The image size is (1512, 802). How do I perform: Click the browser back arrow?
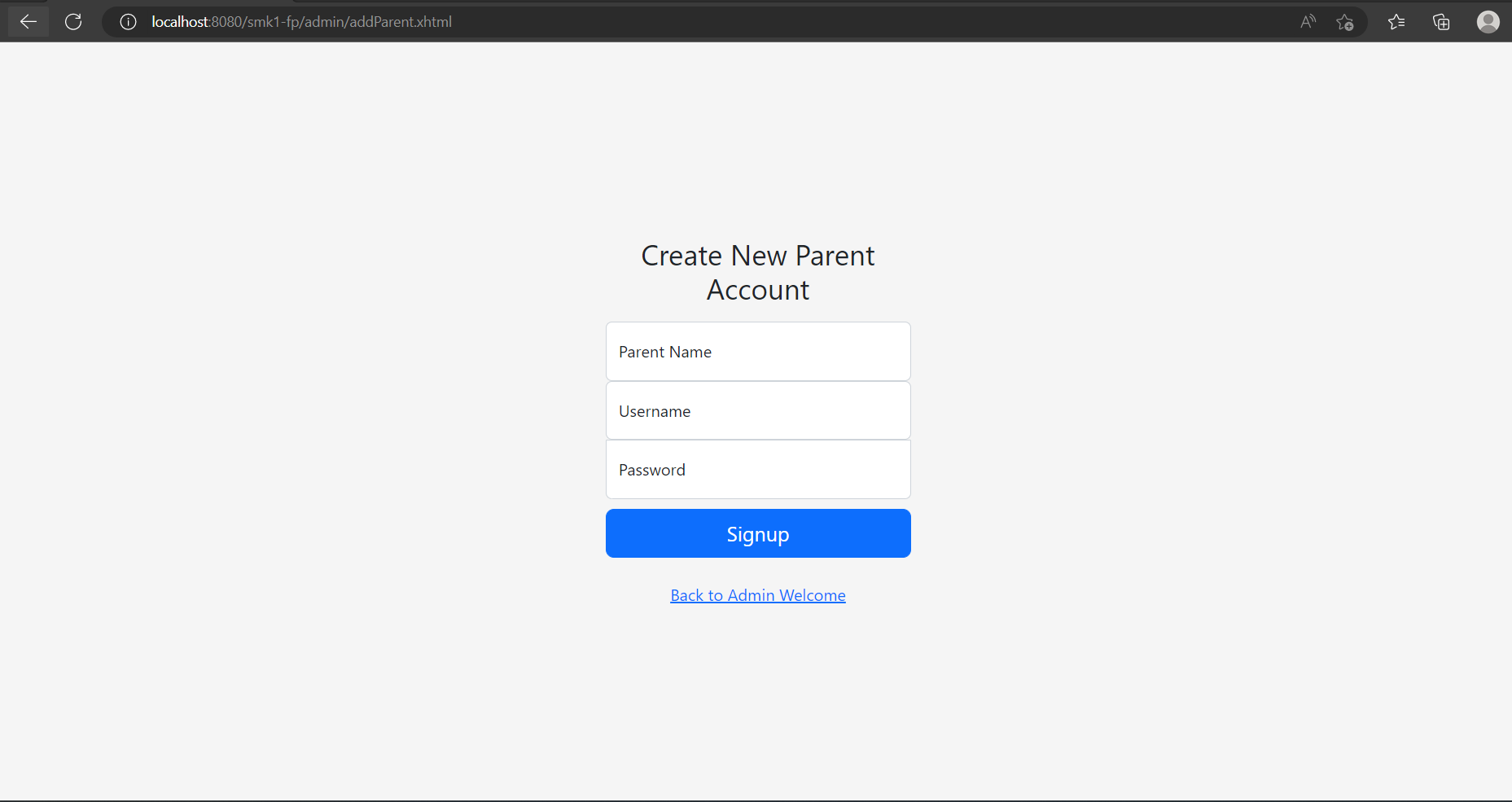point(28,21)
